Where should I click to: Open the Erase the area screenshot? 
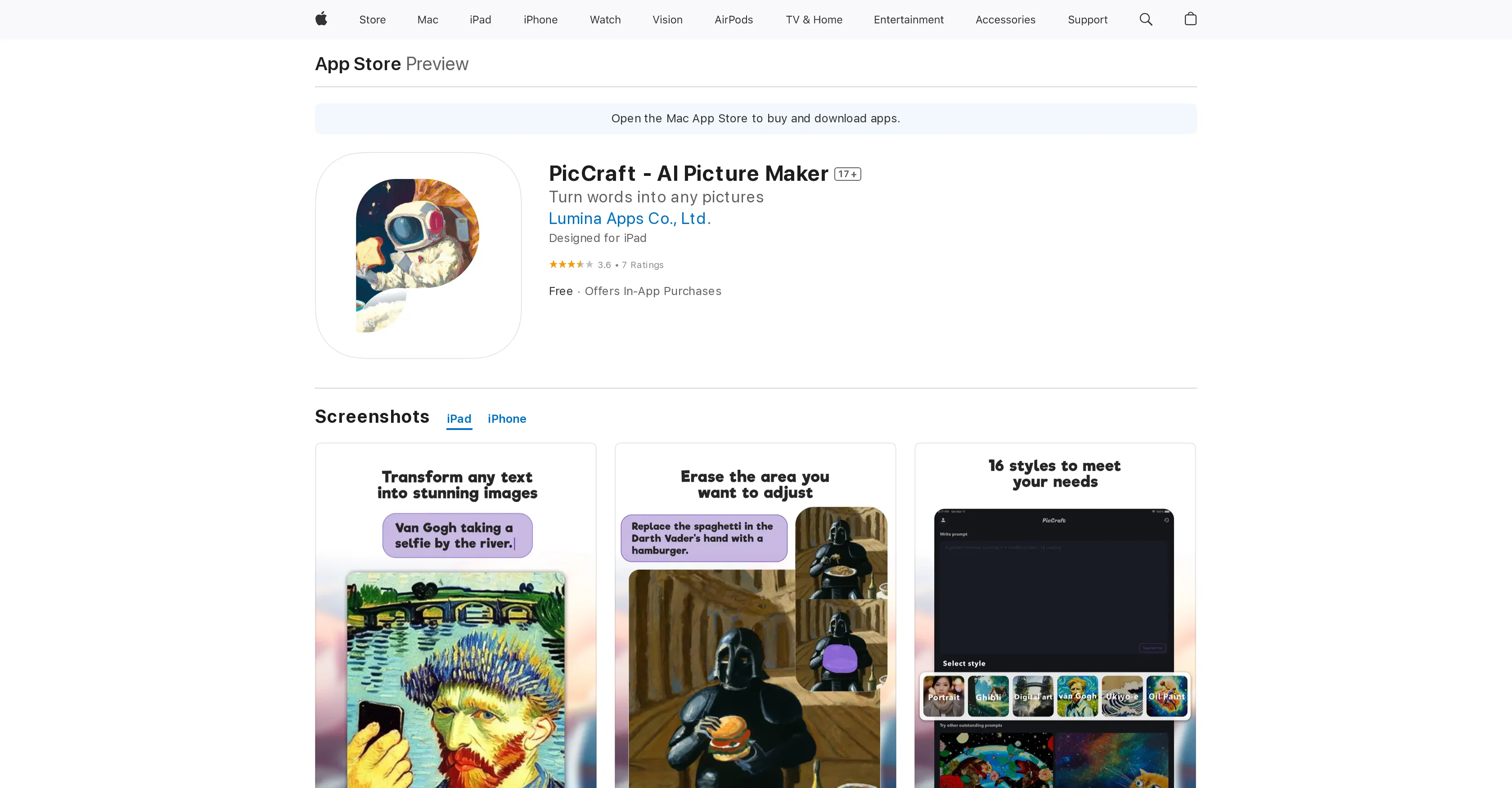(756, 615)
